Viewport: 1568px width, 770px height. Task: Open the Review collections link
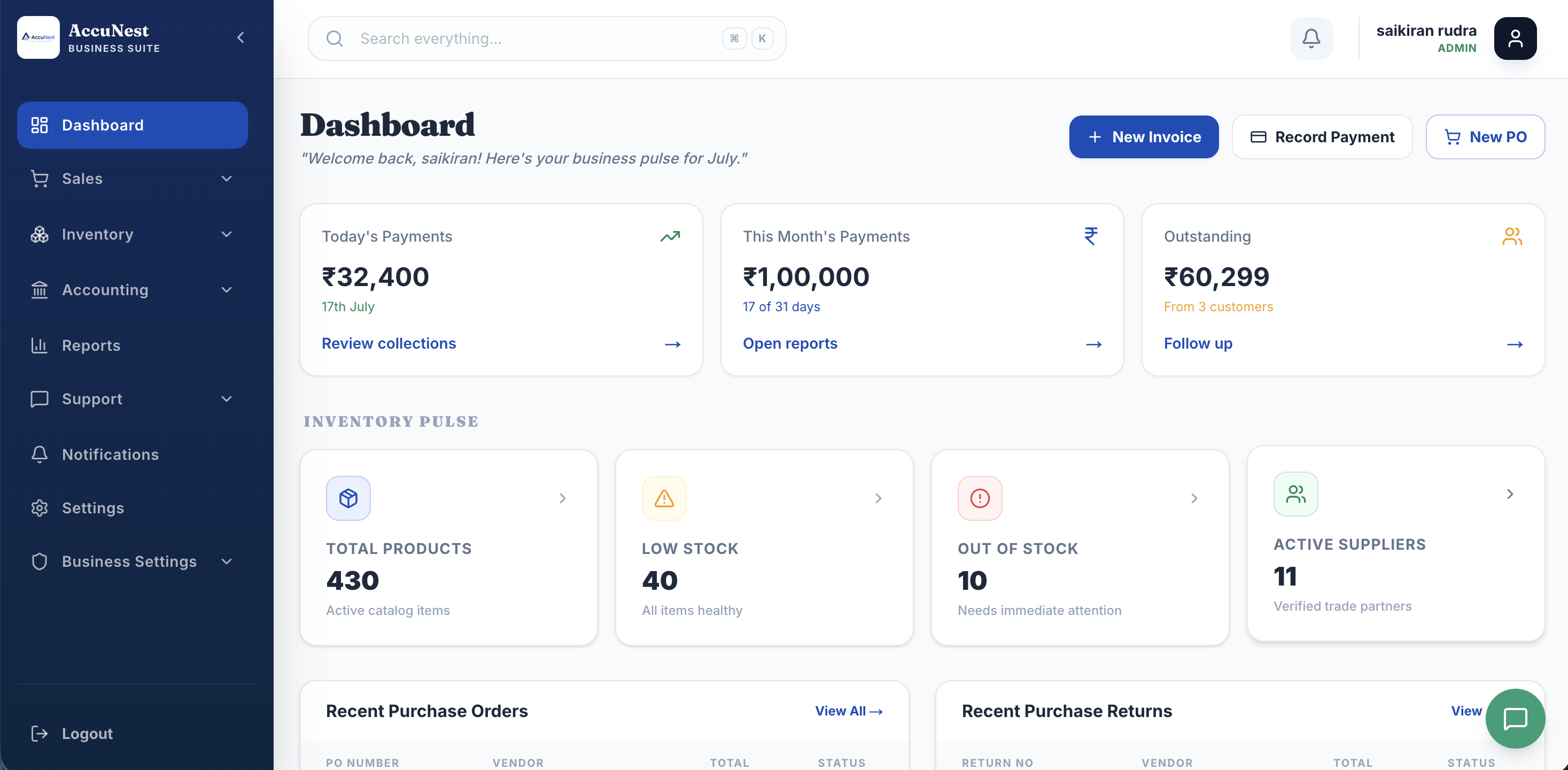point(389,343)
